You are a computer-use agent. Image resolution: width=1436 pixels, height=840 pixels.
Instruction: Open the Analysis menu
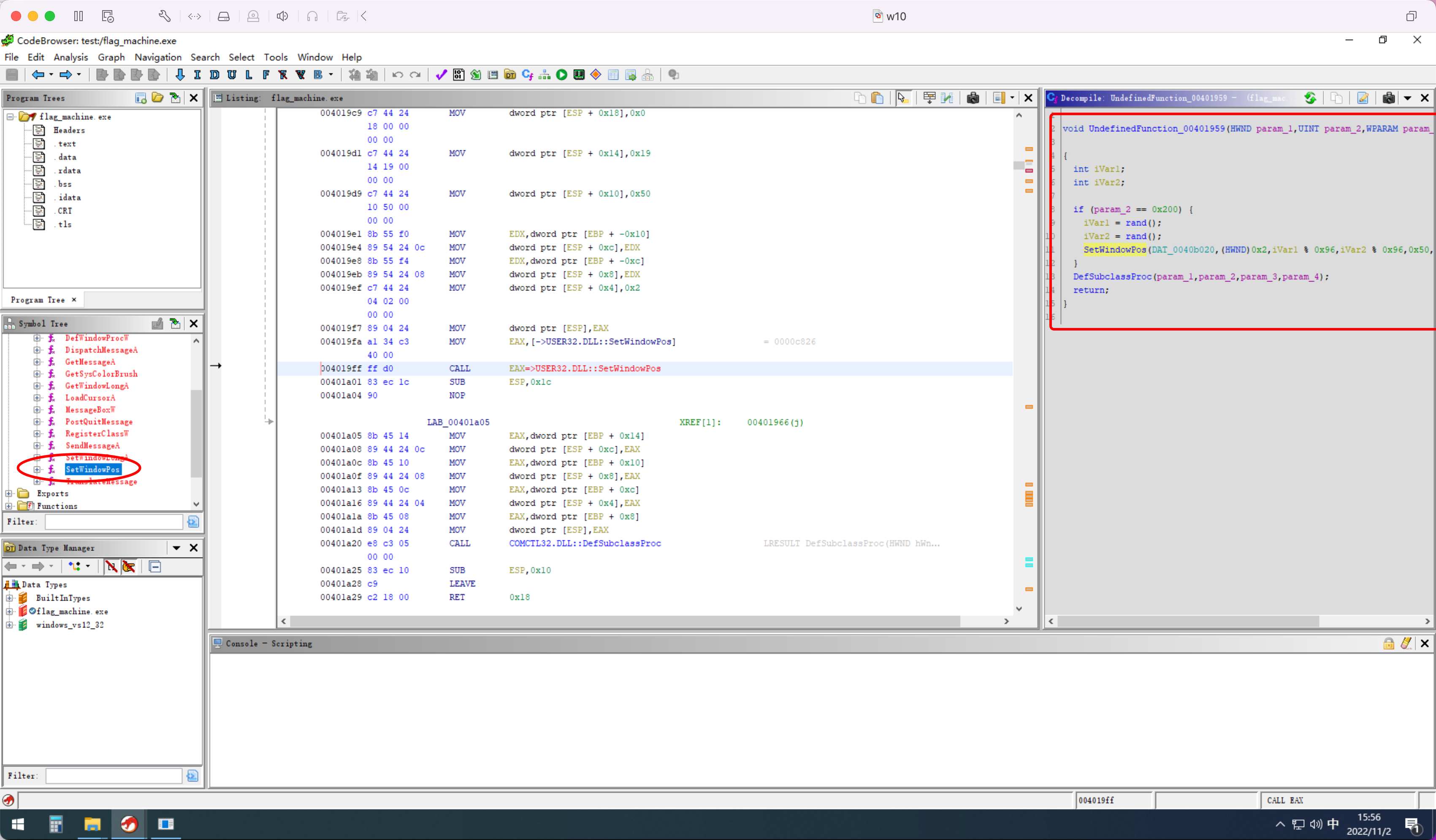click(70, 57)
